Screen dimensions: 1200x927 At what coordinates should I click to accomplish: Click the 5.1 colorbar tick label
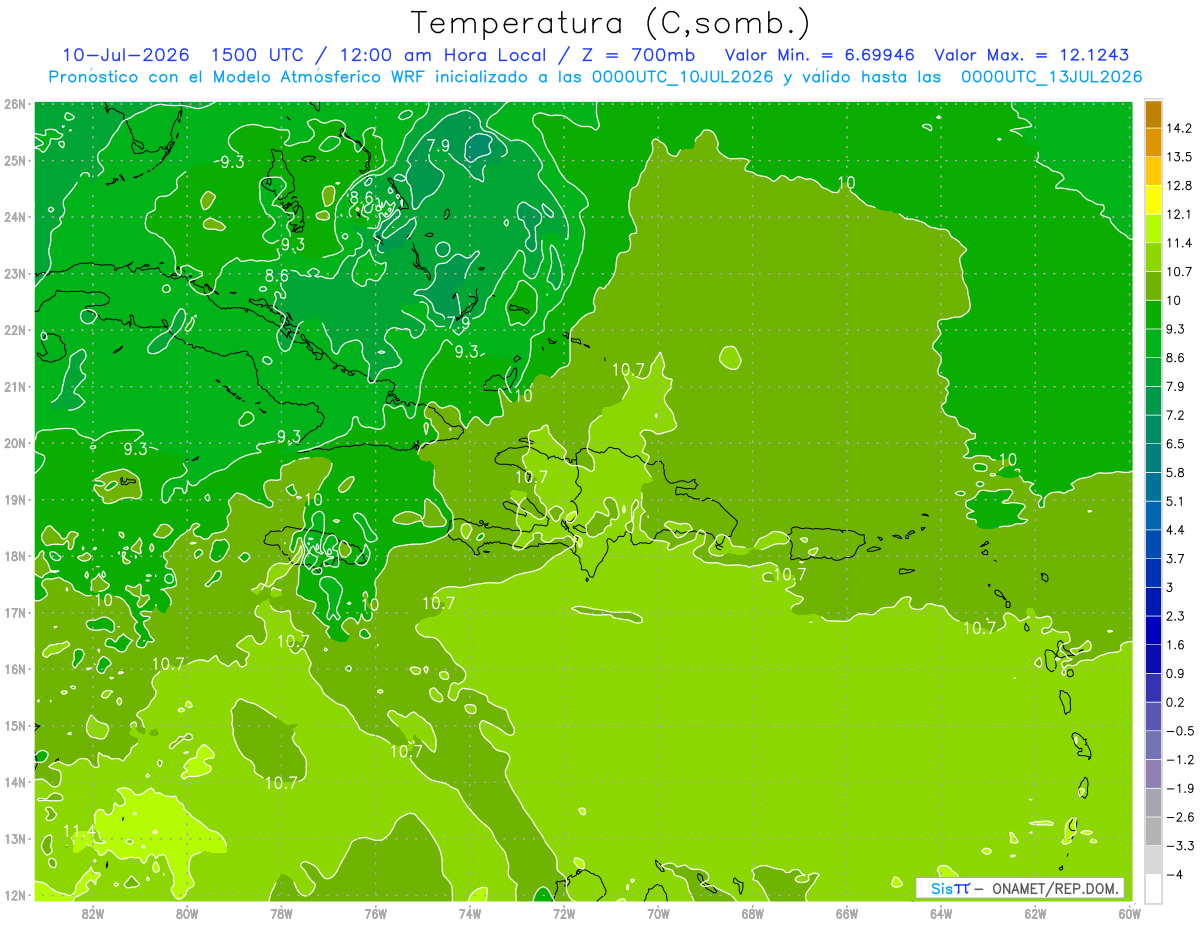[x=1176, y=501]
